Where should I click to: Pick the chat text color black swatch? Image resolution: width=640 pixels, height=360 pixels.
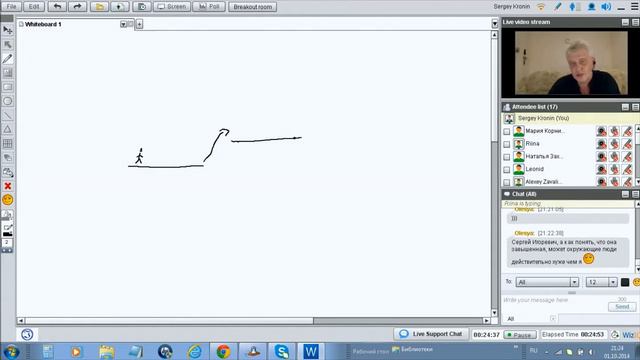coord(624,282)
